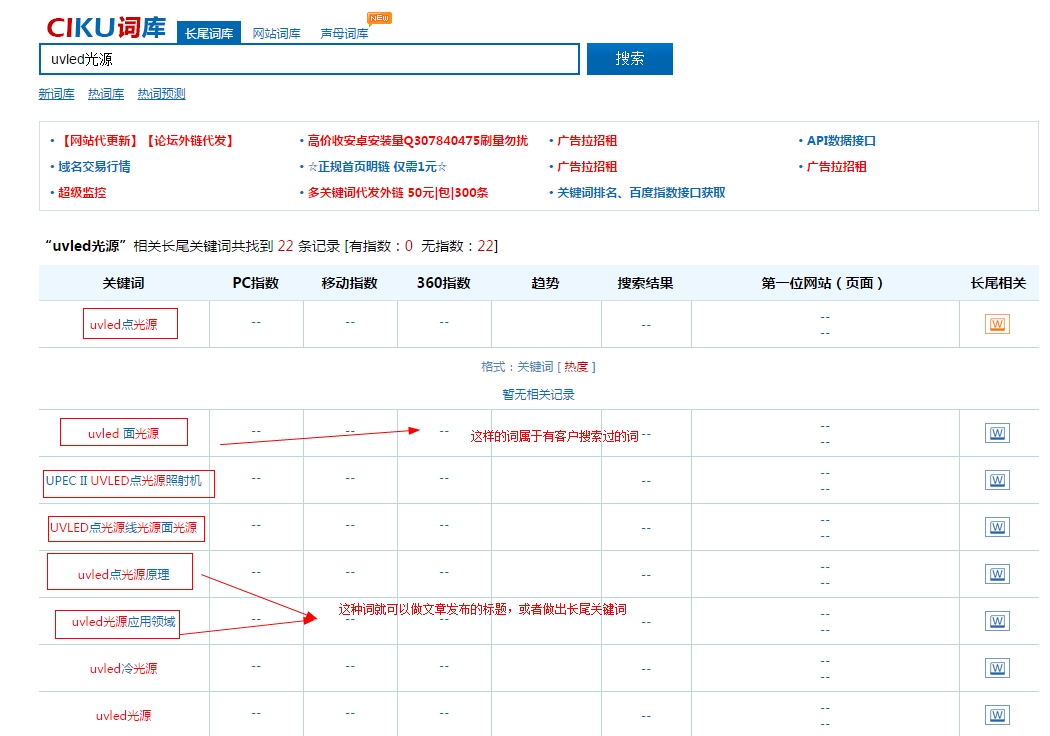Open long-tail icon for uvled 面光源 row

point(997,433)
